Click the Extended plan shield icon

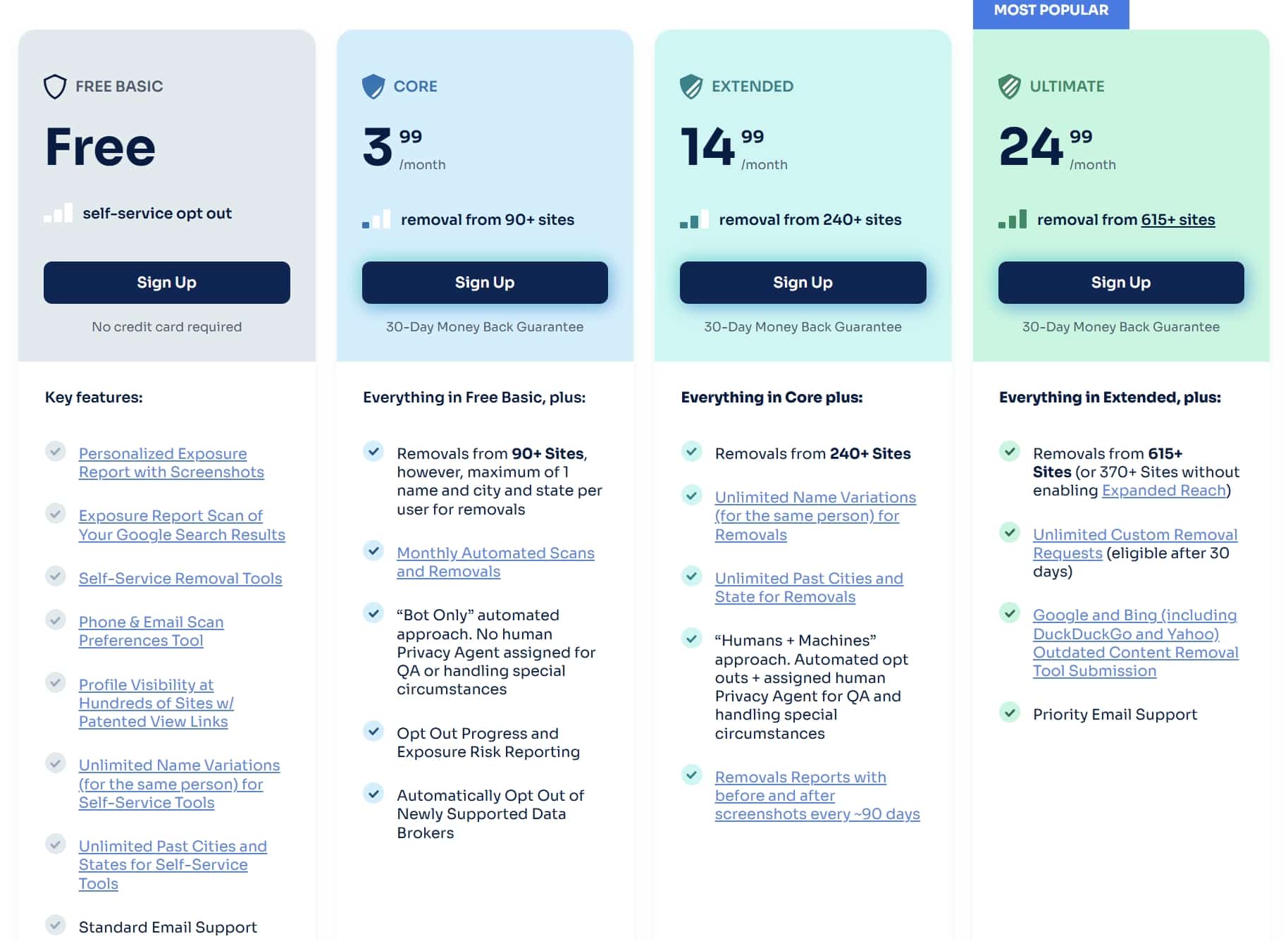(691, 87)
